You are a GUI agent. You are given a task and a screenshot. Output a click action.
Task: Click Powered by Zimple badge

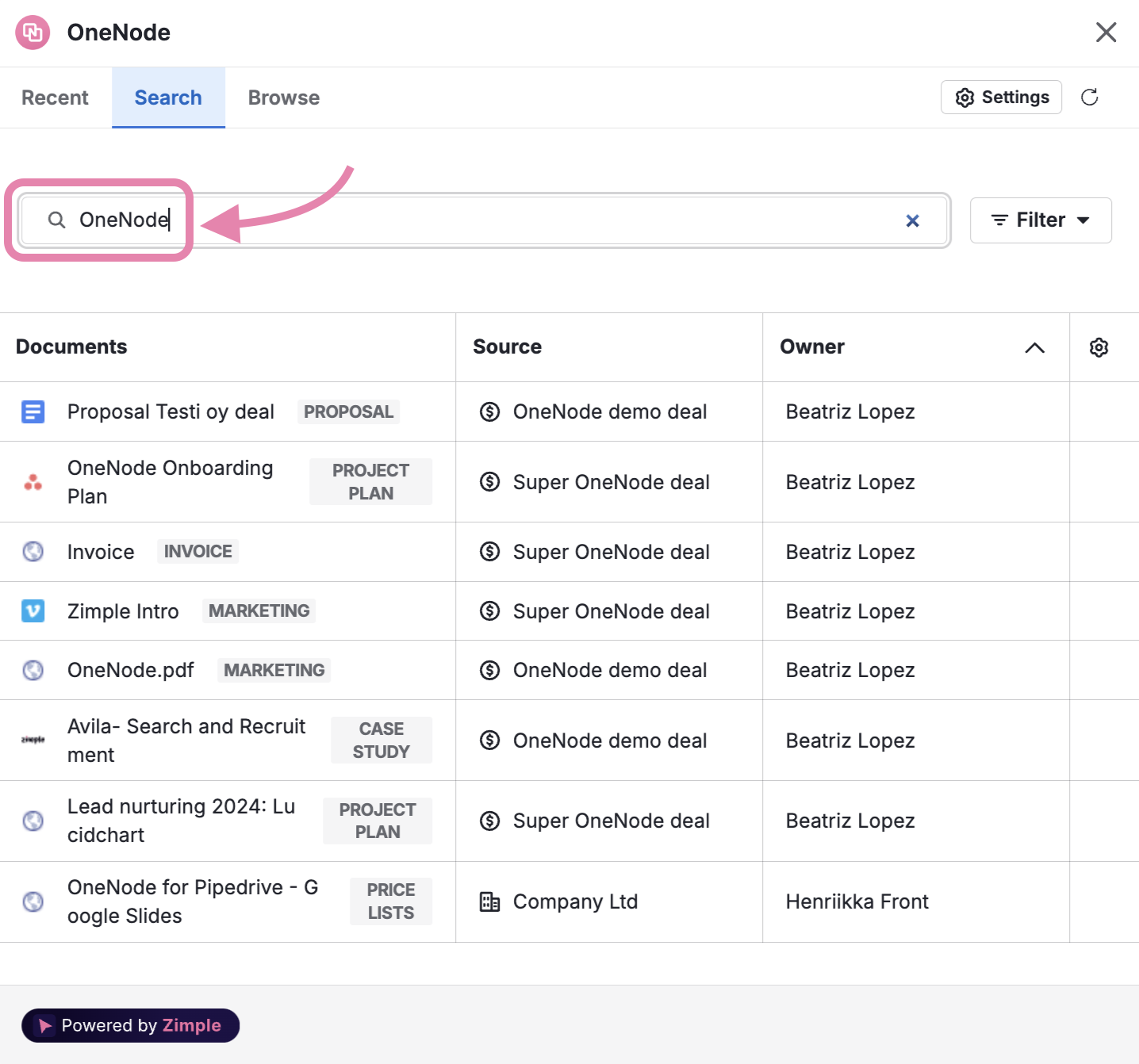pos(131,1025)
